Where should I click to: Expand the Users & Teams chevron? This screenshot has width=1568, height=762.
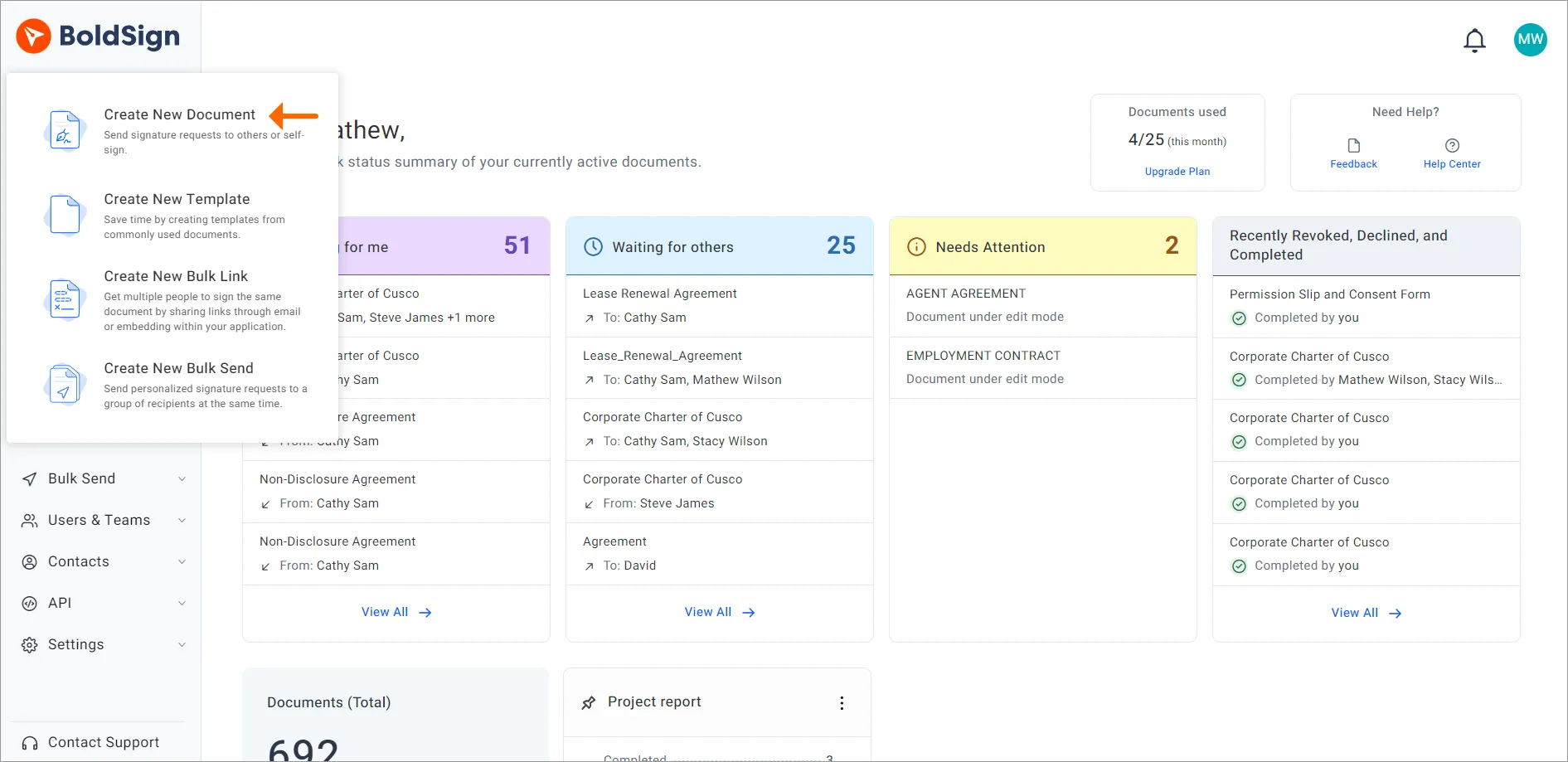pyautogui.click(x=182, y=520)
